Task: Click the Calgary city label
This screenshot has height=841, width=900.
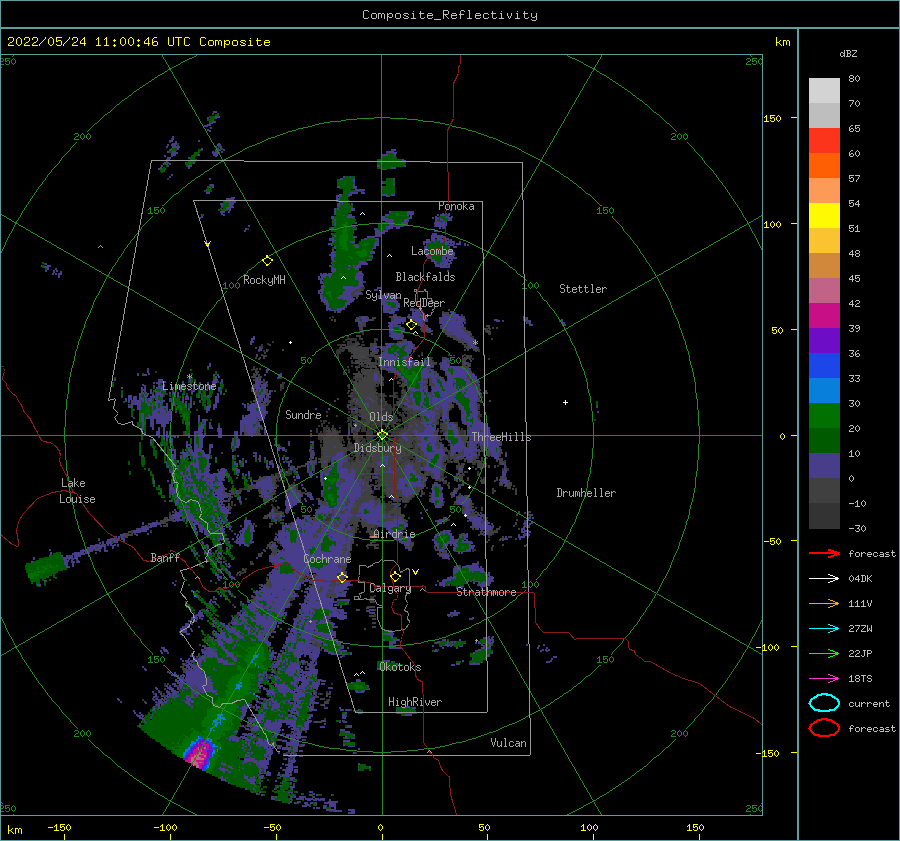Action: pos(390,588)
